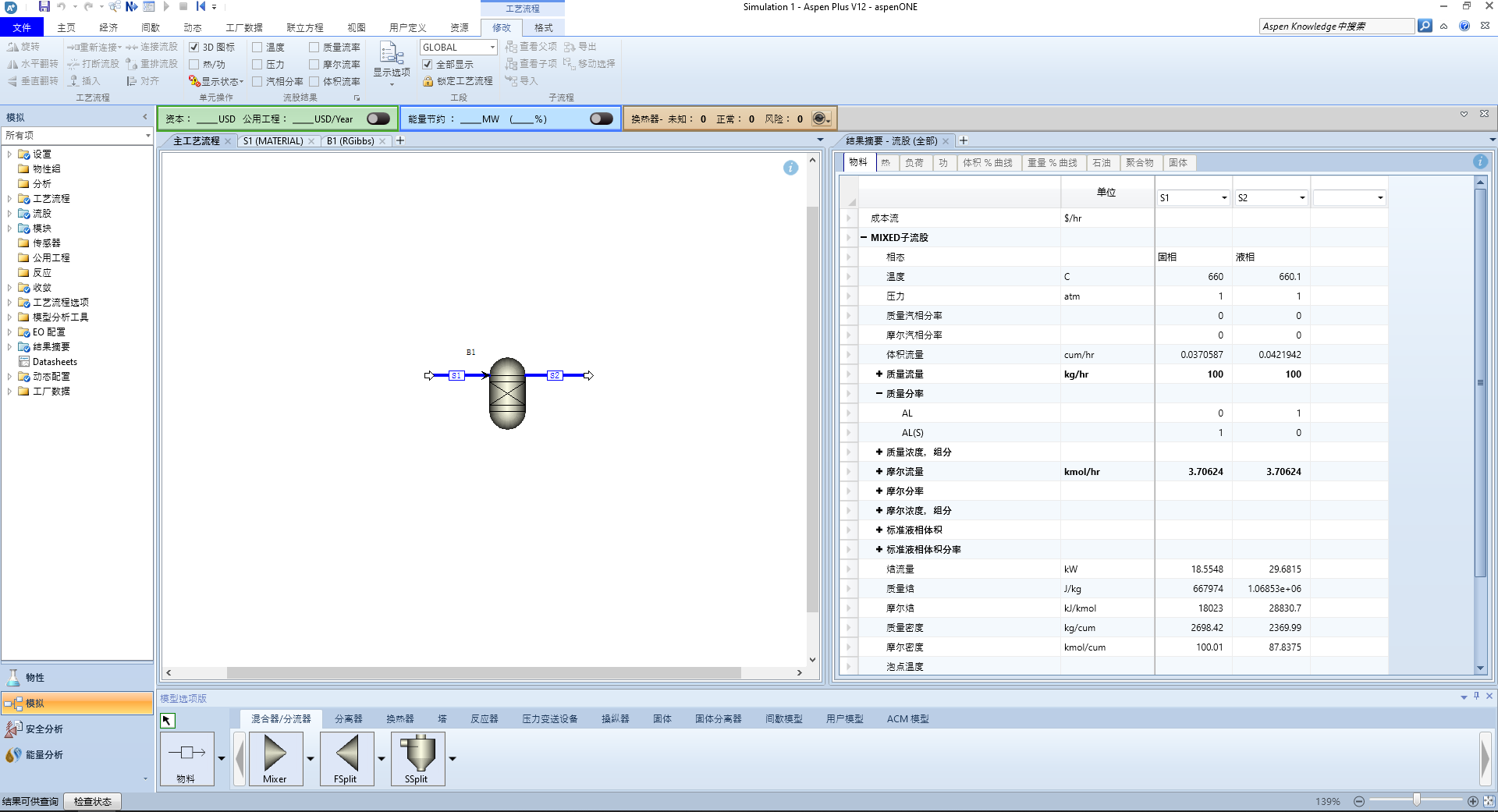Pick the SSplit model icon

[x=418, y=758]
